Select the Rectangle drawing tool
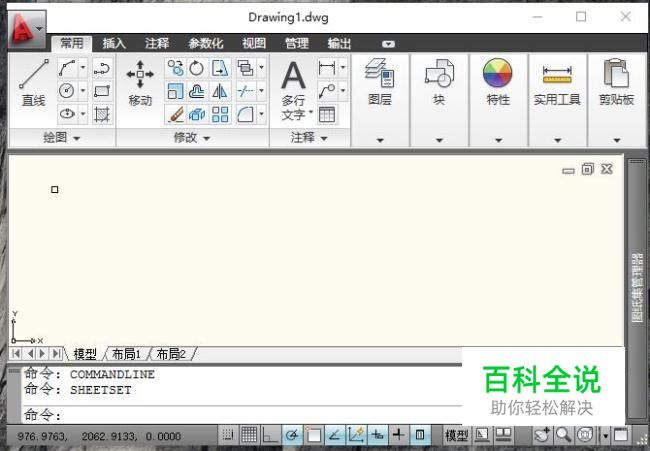This screenshot has width=650, height=451. click(x=102, y=90)
